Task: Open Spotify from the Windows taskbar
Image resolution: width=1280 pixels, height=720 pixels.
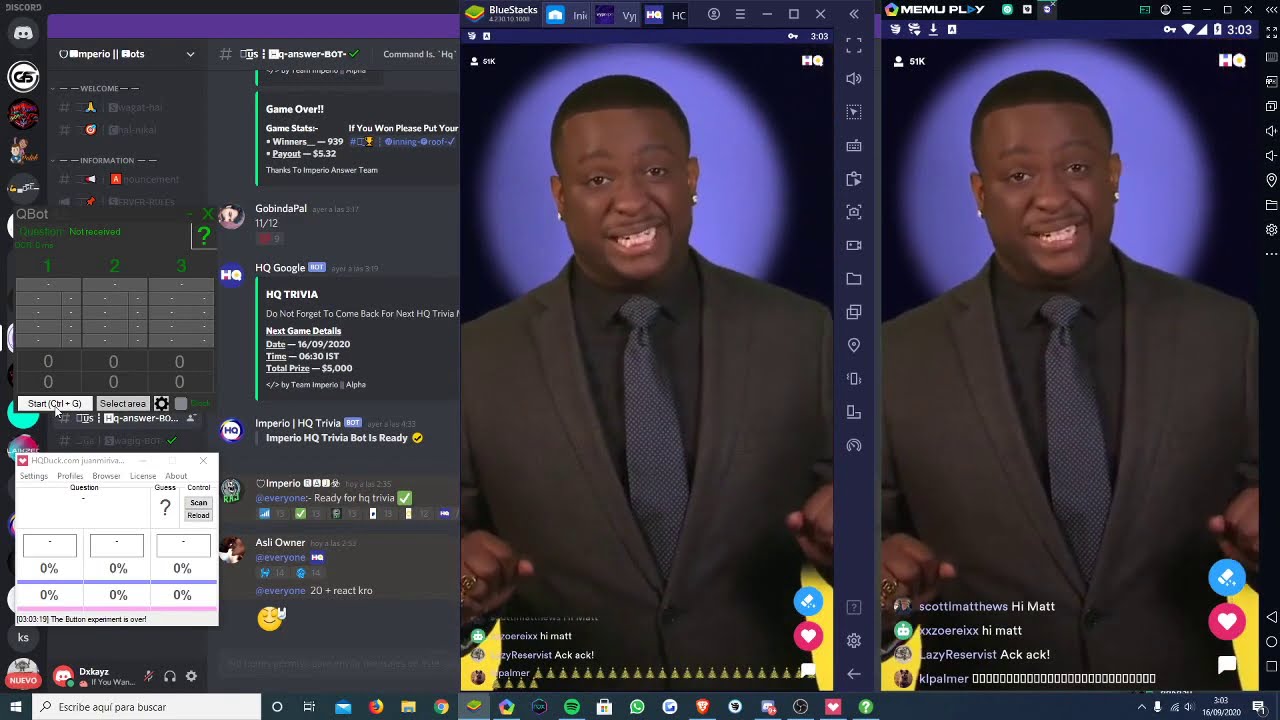Action: [572, 707]
